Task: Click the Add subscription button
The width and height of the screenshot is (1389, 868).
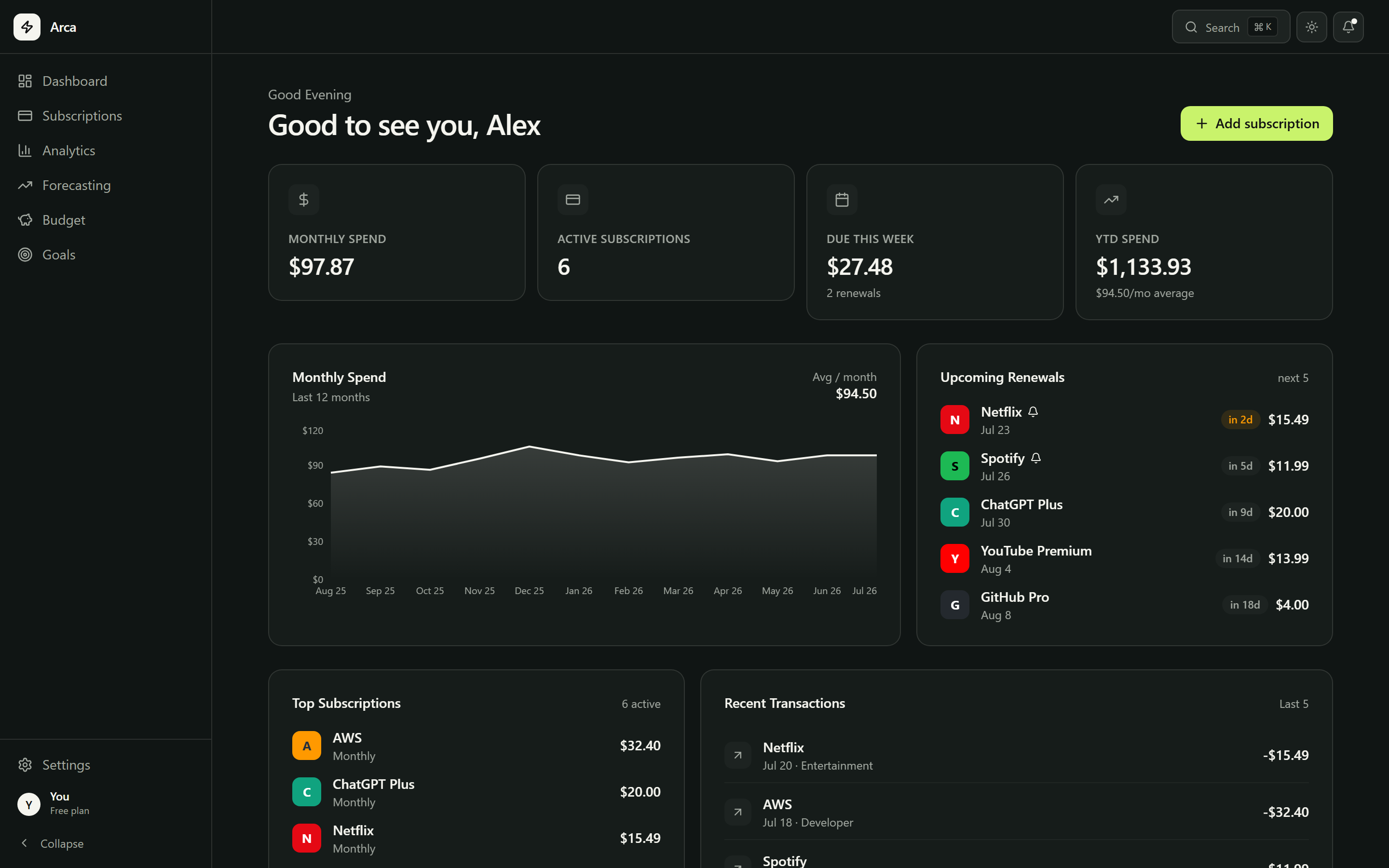Action: click(1256, 123)
